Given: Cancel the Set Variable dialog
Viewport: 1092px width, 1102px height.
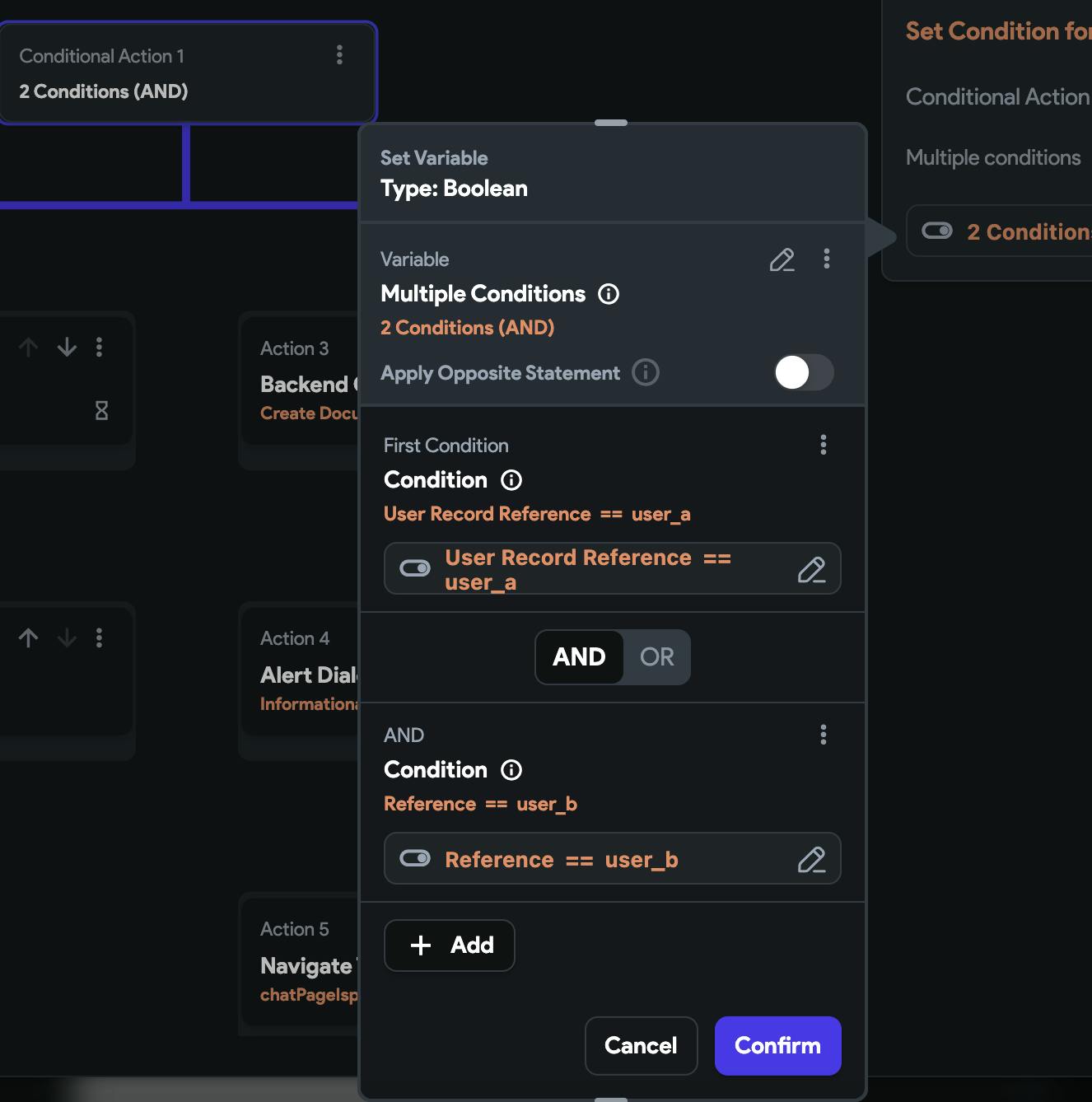Looking at the screenshot, I should 641,1046.
